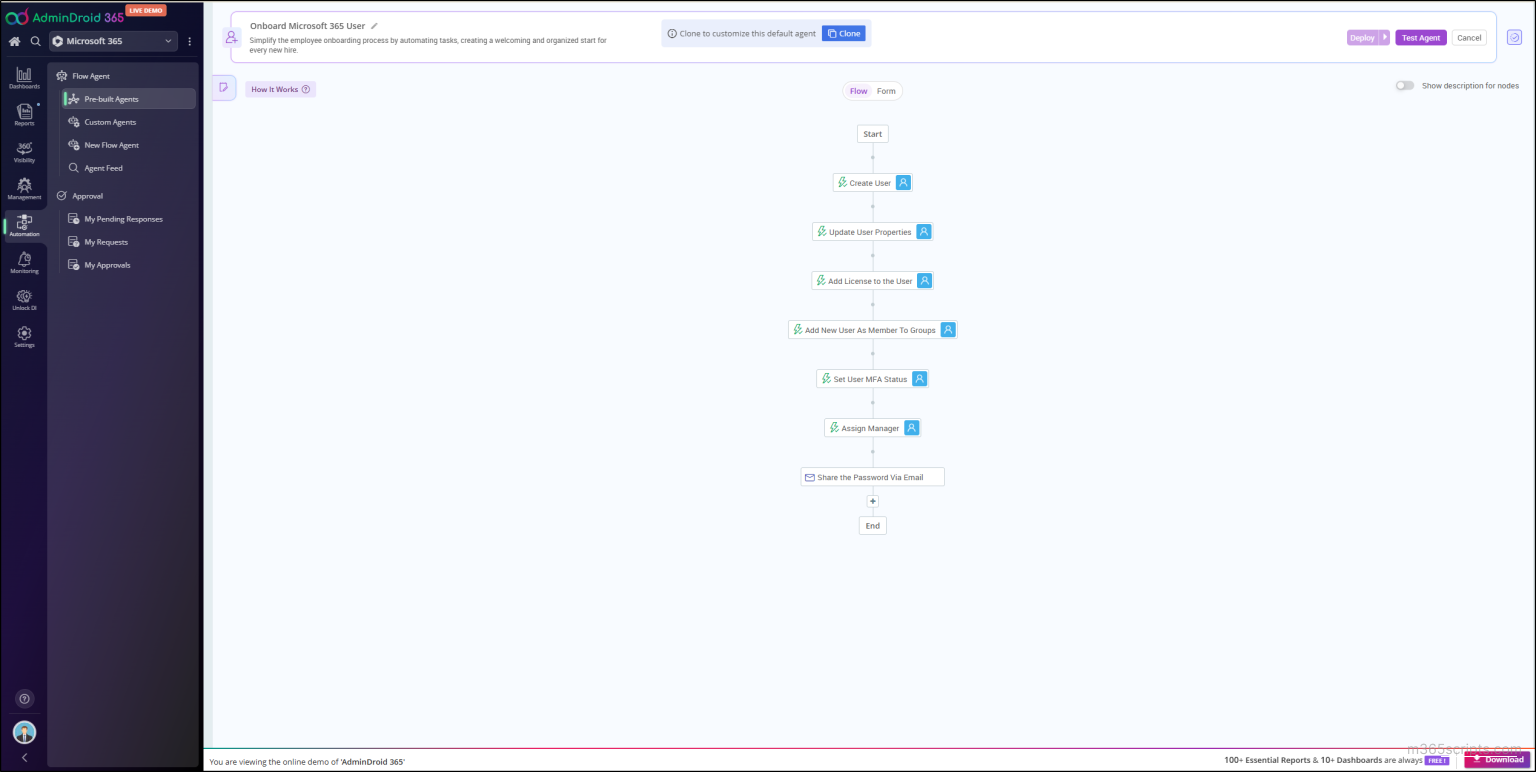Screen dimensions: 1536x772
Task: Open the Monitoring sidebar icon
Action: point(24,262)
